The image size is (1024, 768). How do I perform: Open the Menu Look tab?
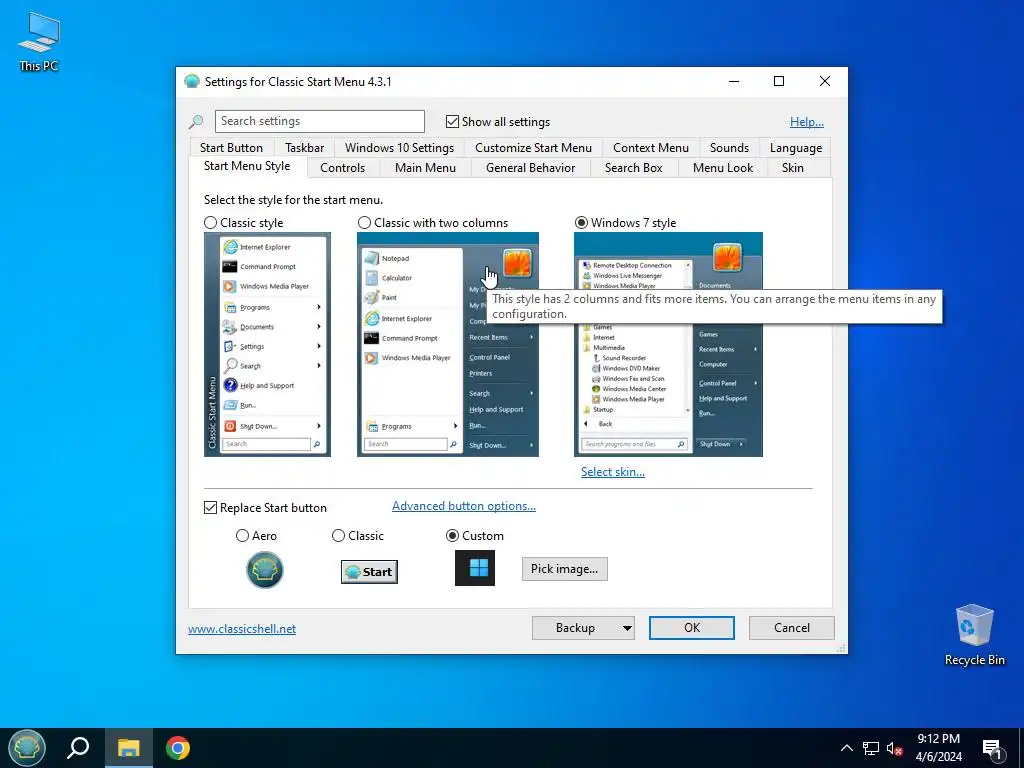pyautogui.click(x=723, y=168)
